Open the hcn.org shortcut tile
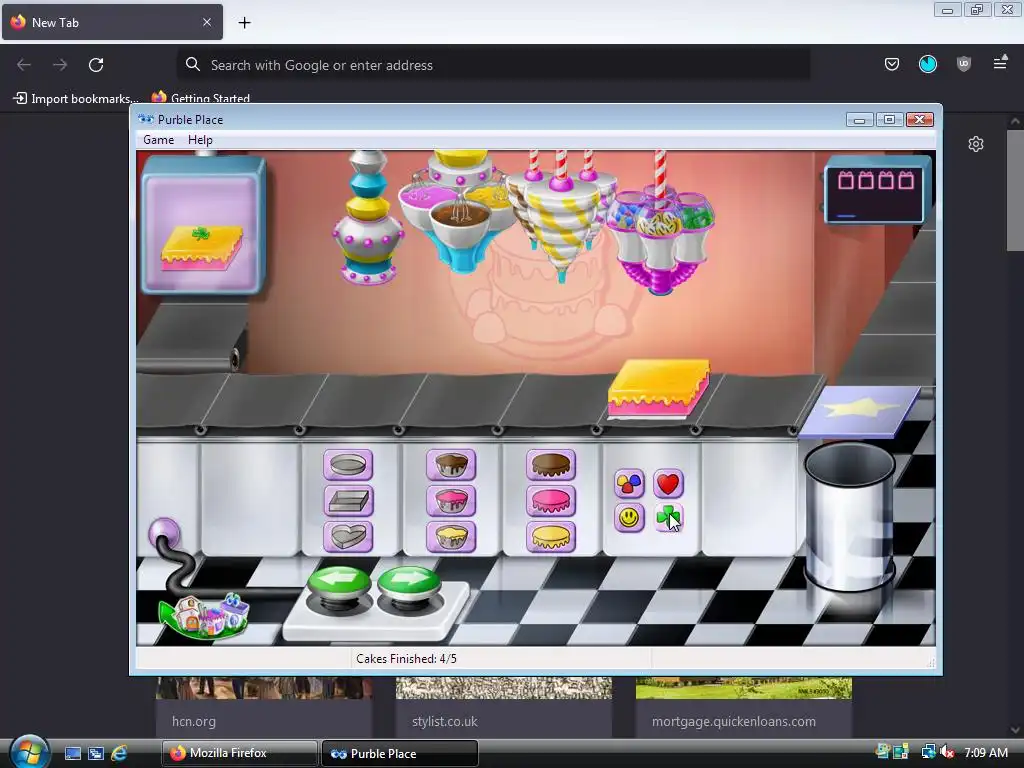The width and height of the screenshot is (1024, 768). point(264,707)
